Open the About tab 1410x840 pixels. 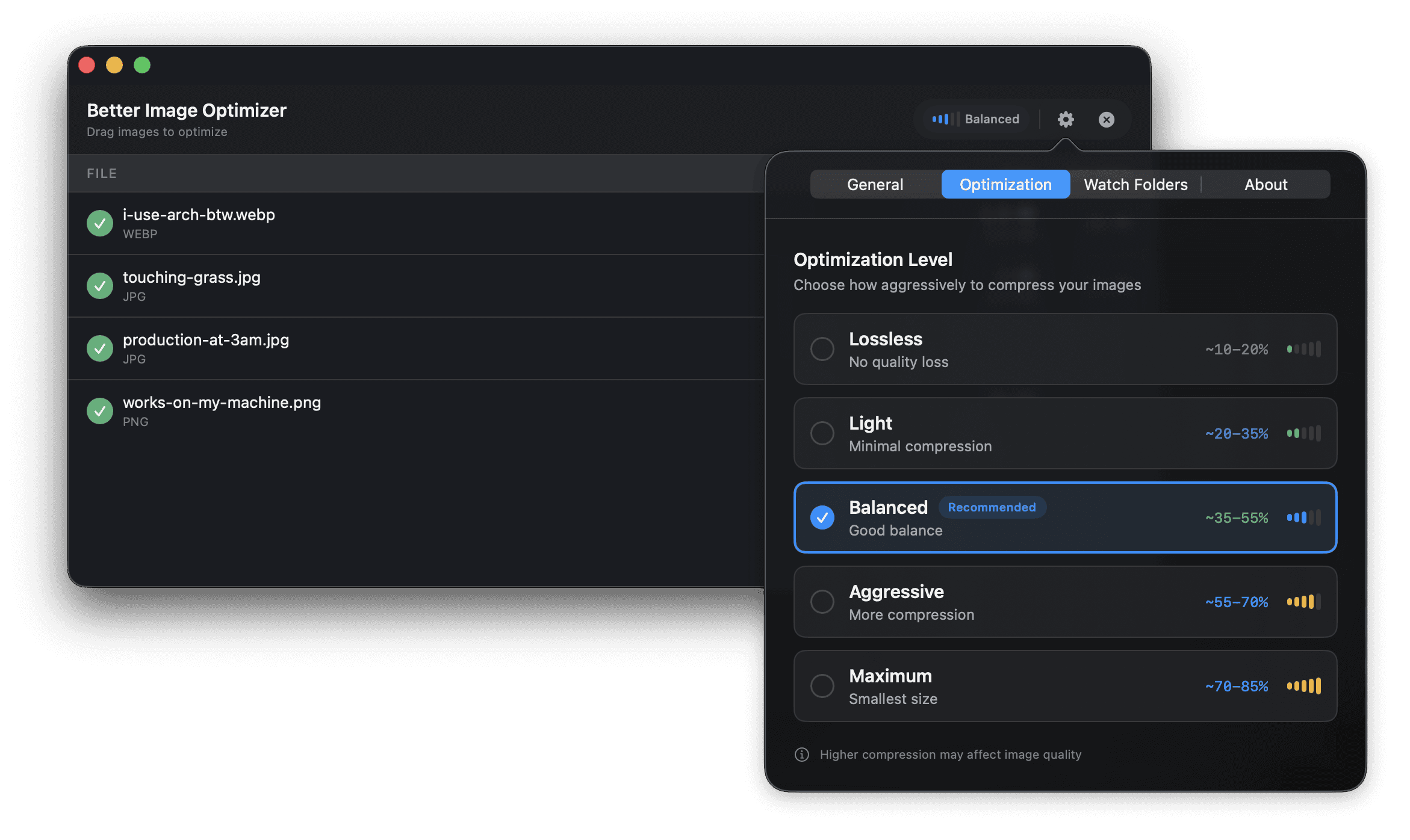coord(1266,184)
